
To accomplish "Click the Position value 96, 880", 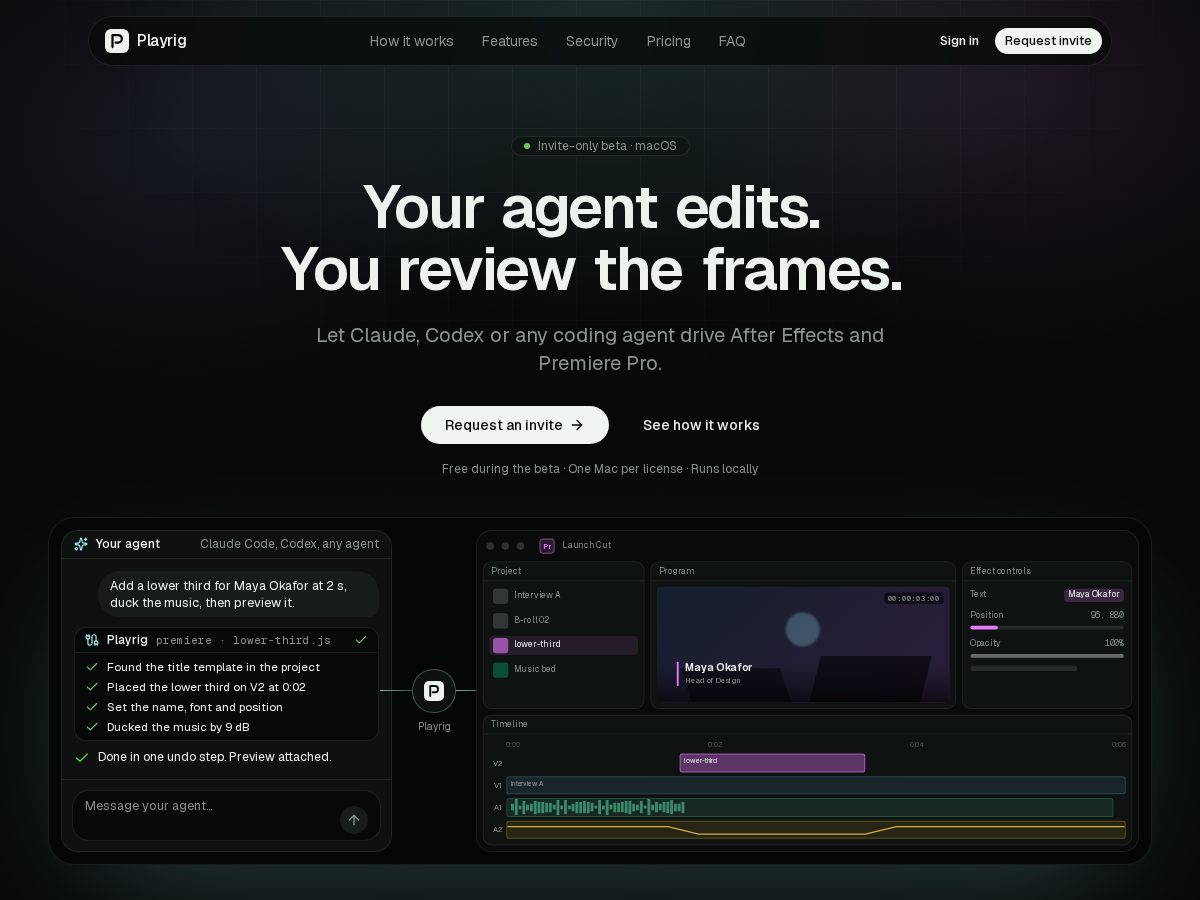I will tap(1107, 615).
